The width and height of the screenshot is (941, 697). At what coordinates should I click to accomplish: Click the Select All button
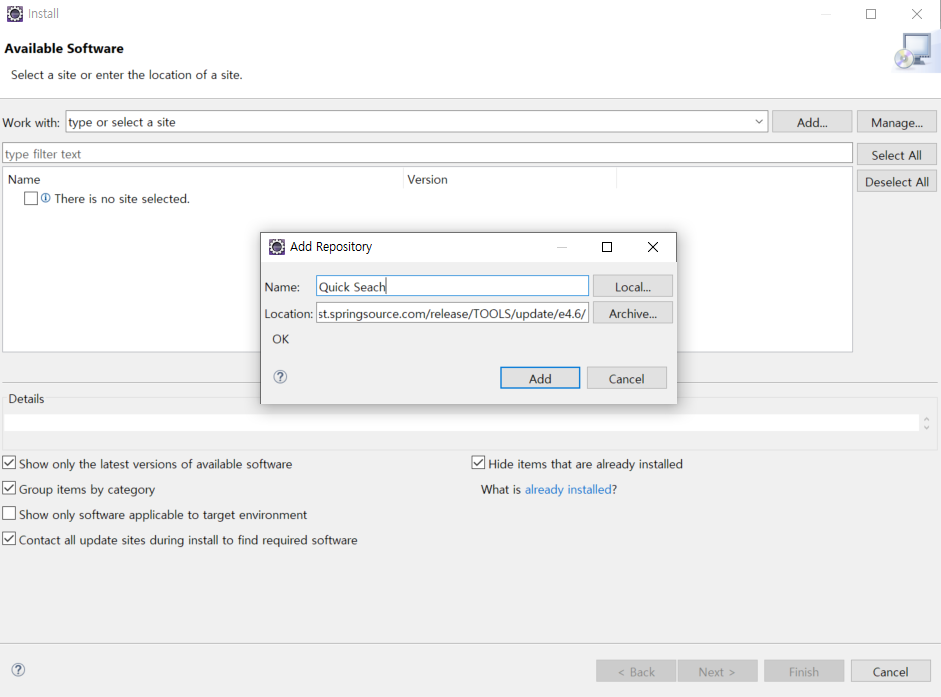pyautogui.click(x=897, y=155)
